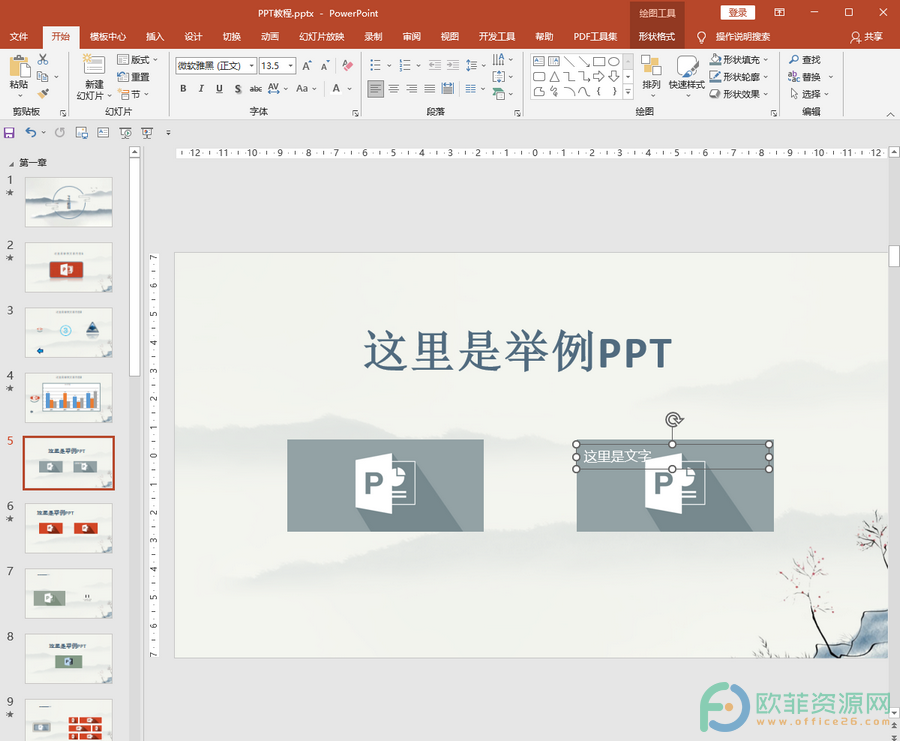This screenshot has height=741, width=900.
Task: Open the Arrange (排列) icon
Action: pos(651,65)
